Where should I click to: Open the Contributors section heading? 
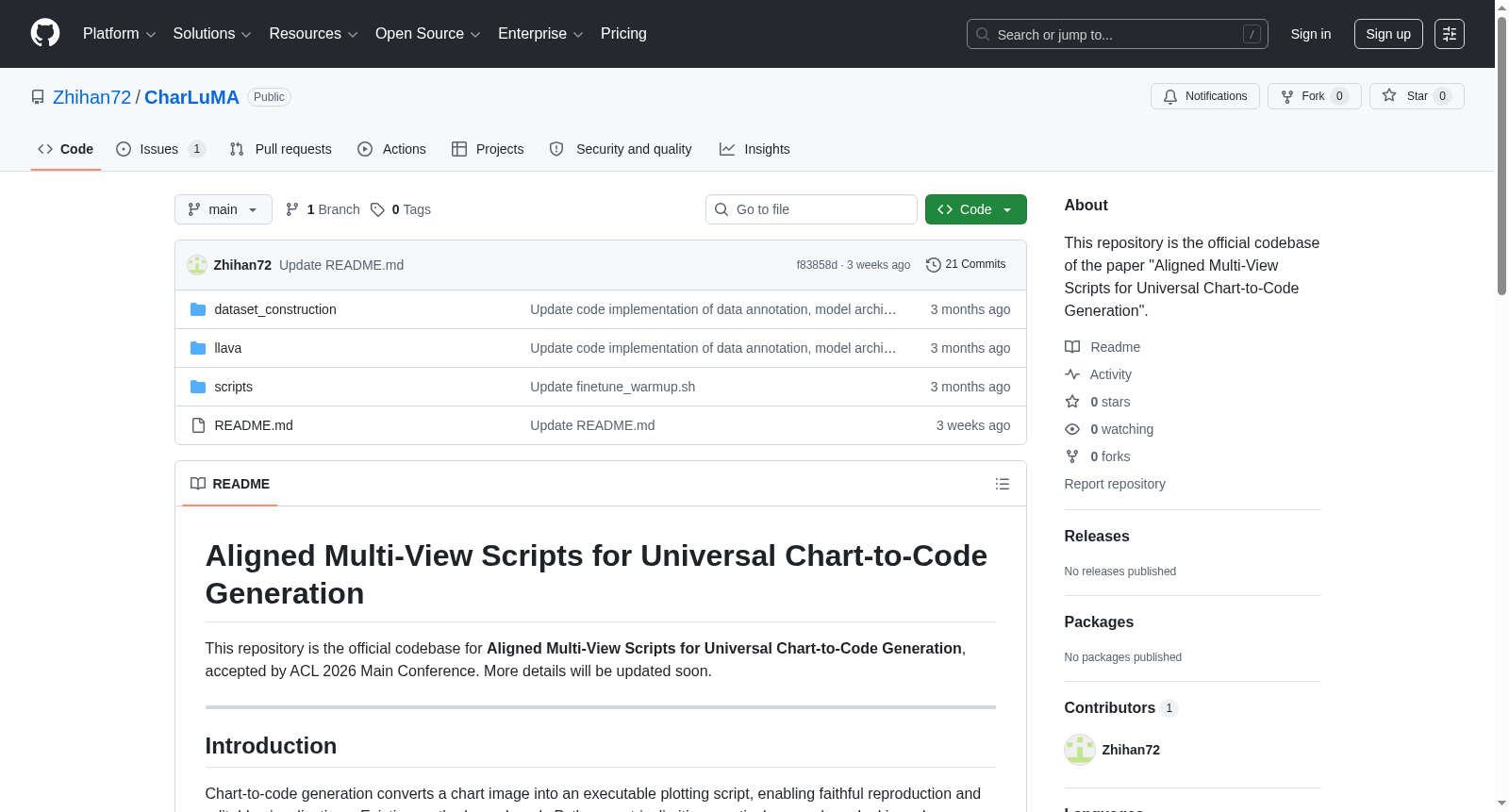pos(1121,707)
